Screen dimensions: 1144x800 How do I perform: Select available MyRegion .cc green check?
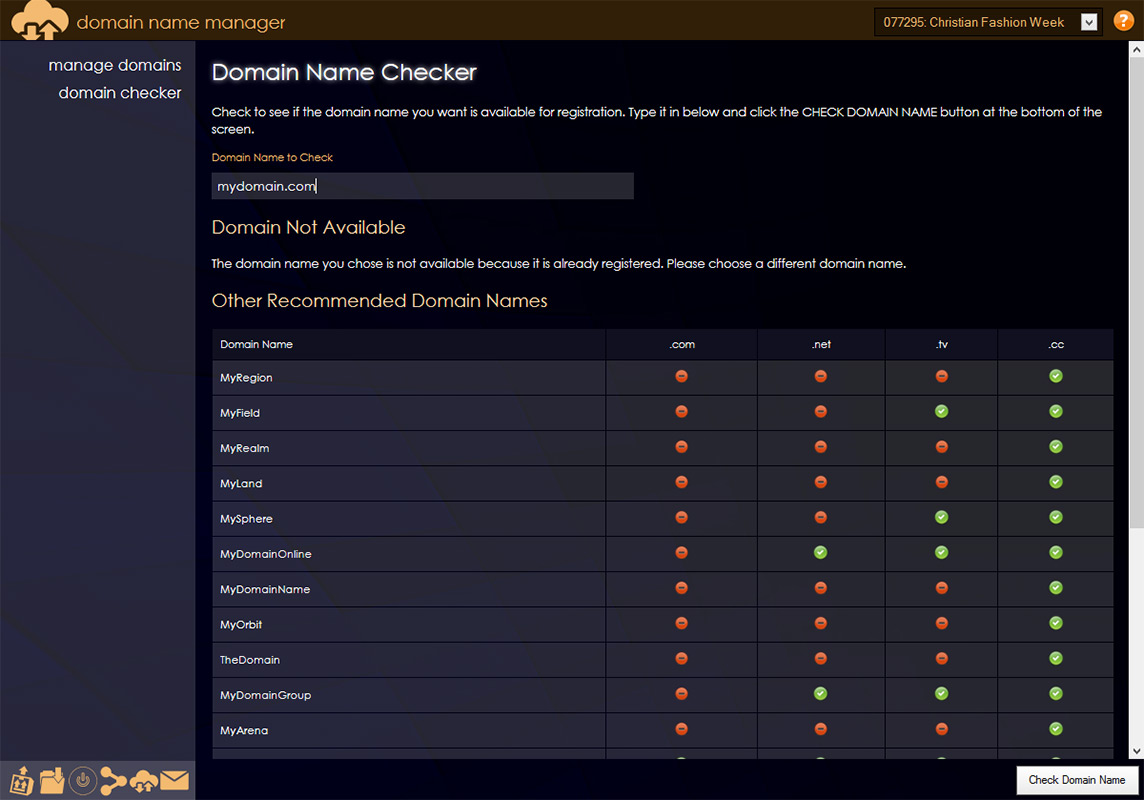pyautogui.click(x=1055, y=377)
